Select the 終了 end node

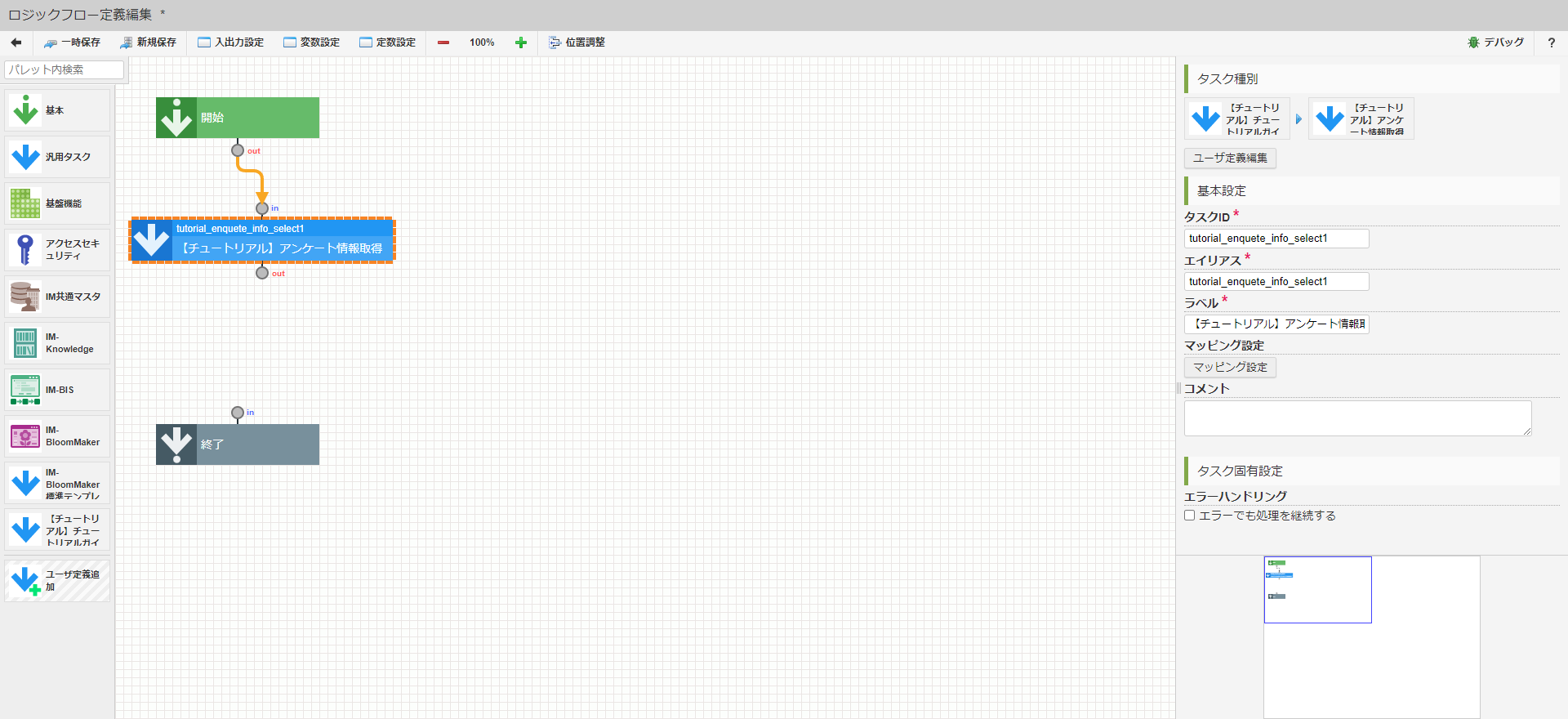[x=238, y=444]
